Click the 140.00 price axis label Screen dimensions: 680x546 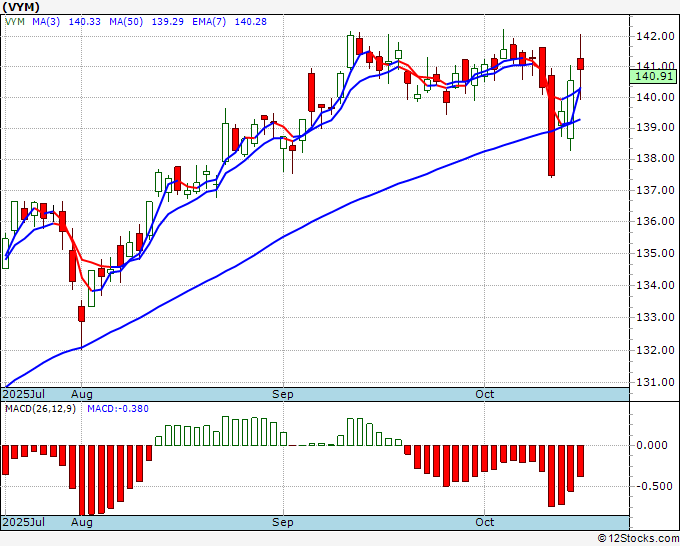[x=655, y=97]
